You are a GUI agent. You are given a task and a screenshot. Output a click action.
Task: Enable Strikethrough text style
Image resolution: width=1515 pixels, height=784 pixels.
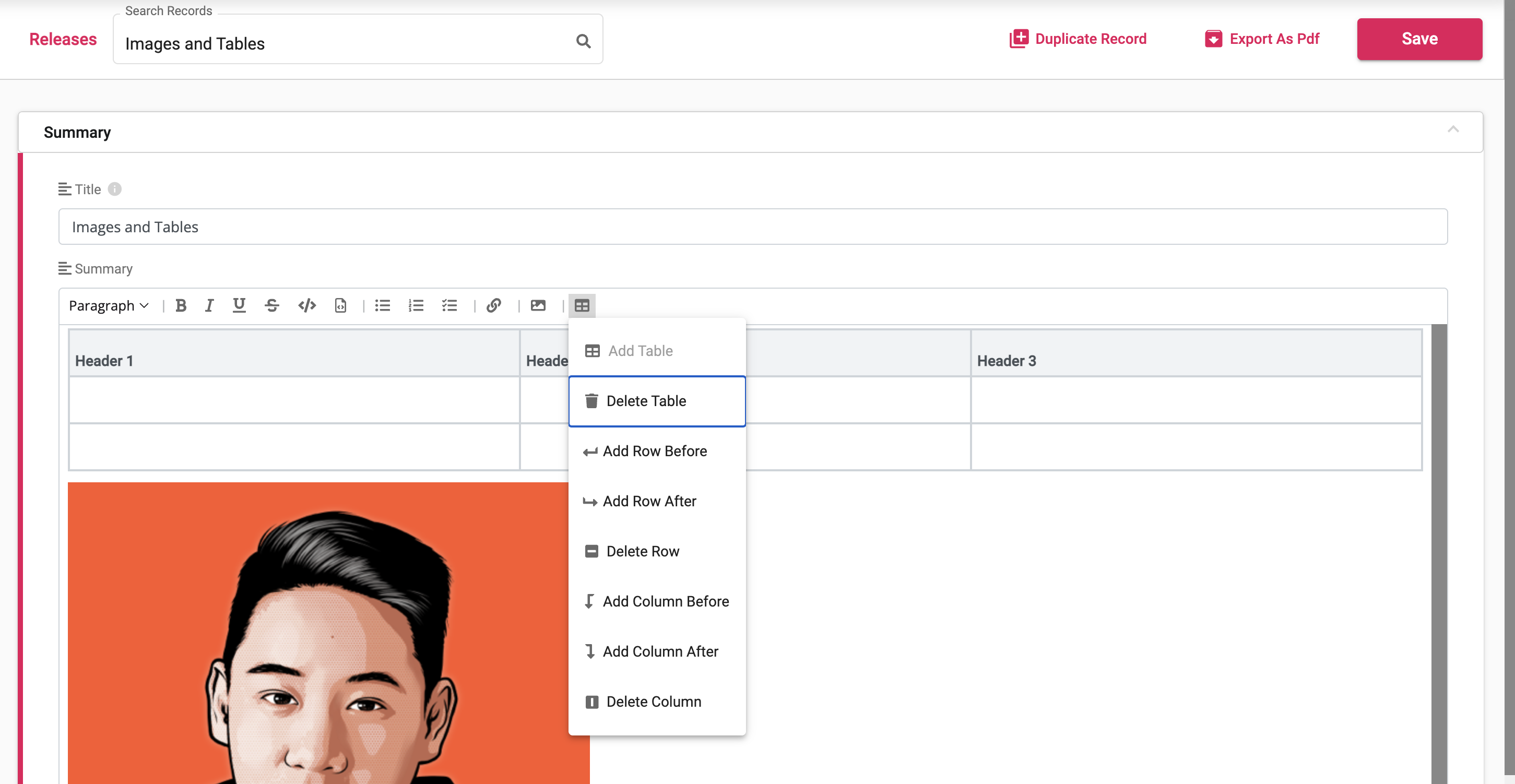[272, 305]
